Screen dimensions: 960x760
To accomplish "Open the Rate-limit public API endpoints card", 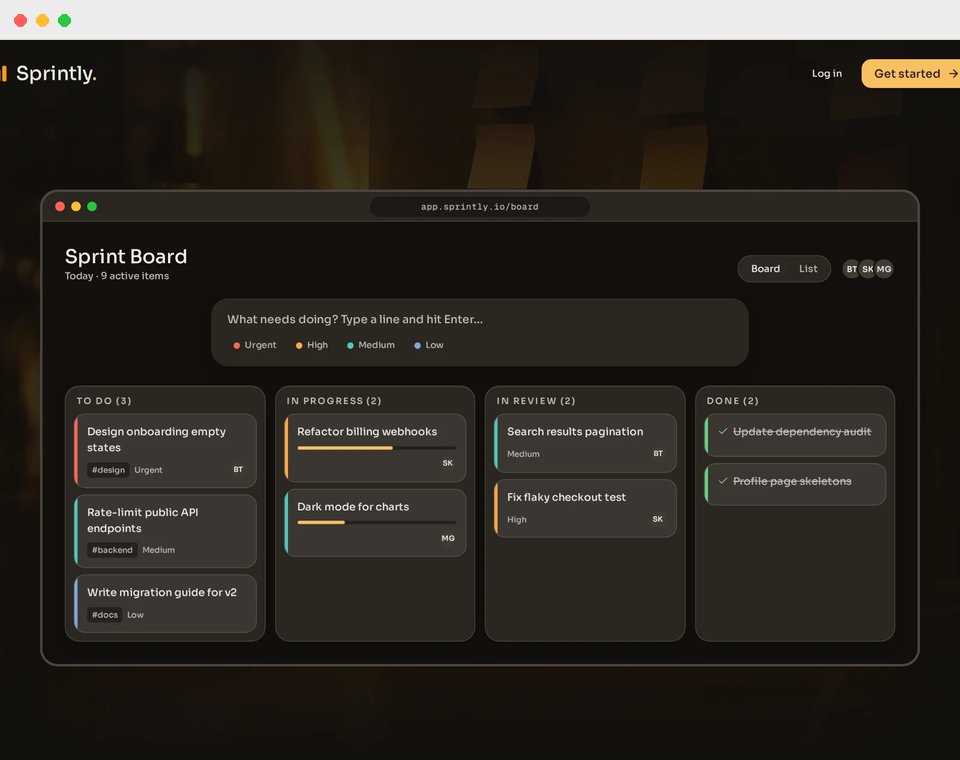I will coord(165,531).
